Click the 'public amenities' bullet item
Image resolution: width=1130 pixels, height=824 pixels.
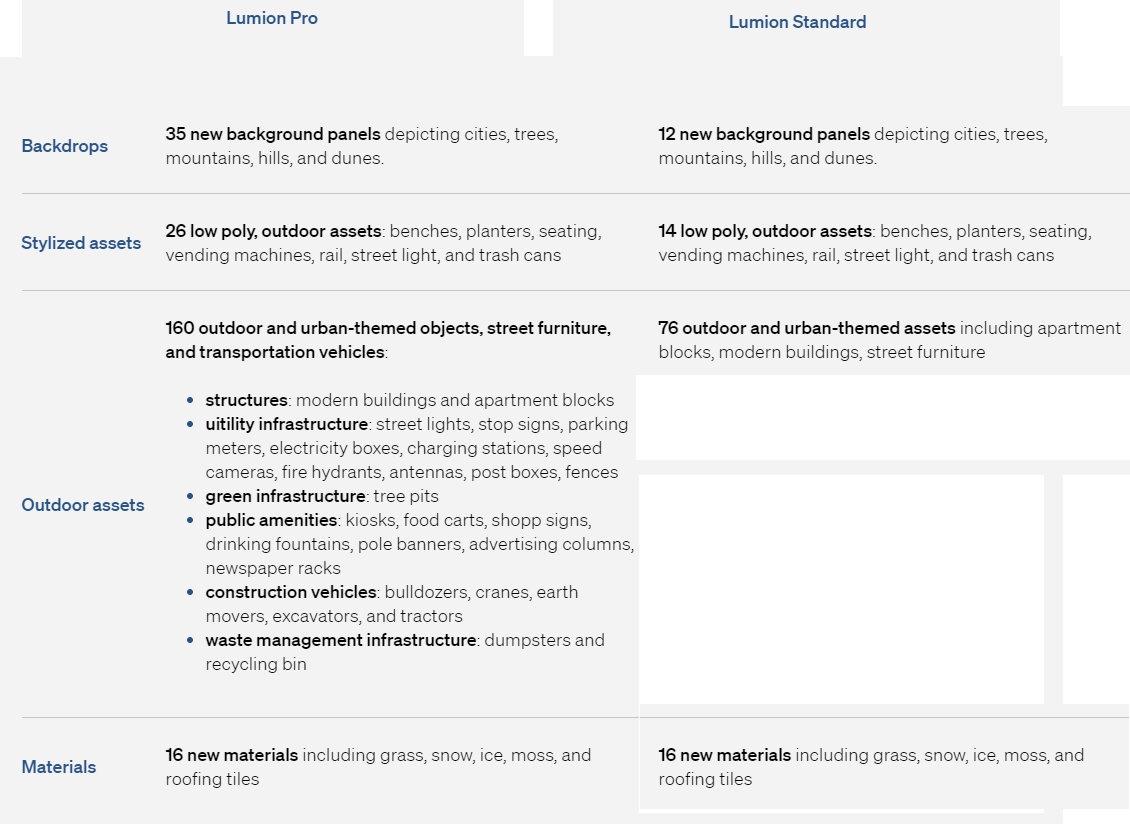click(x=271, y=520)
